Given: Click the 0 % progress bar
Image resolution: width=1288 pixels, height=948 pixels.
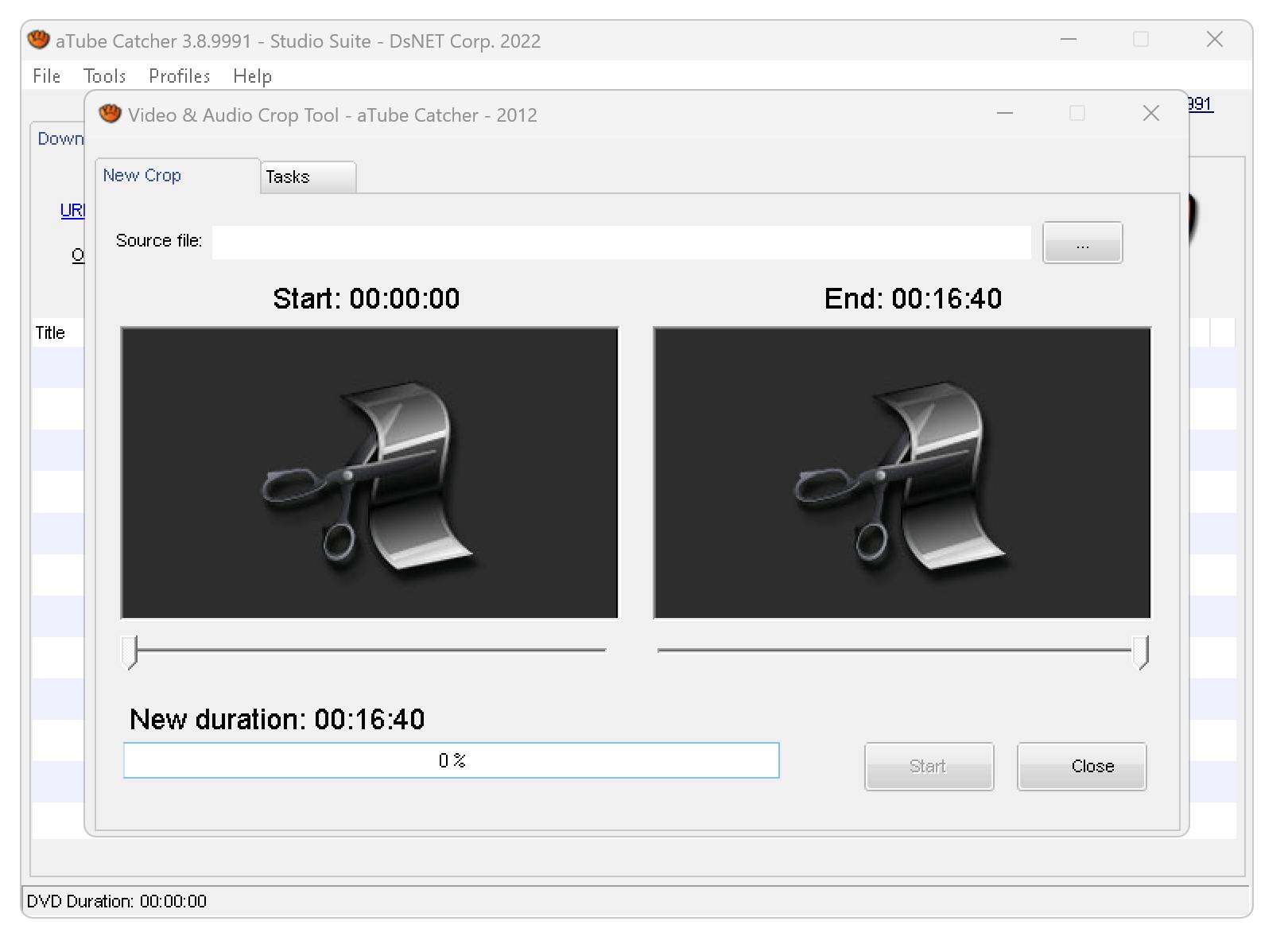Looking at the screenshot, I should (x=451, y=760).
